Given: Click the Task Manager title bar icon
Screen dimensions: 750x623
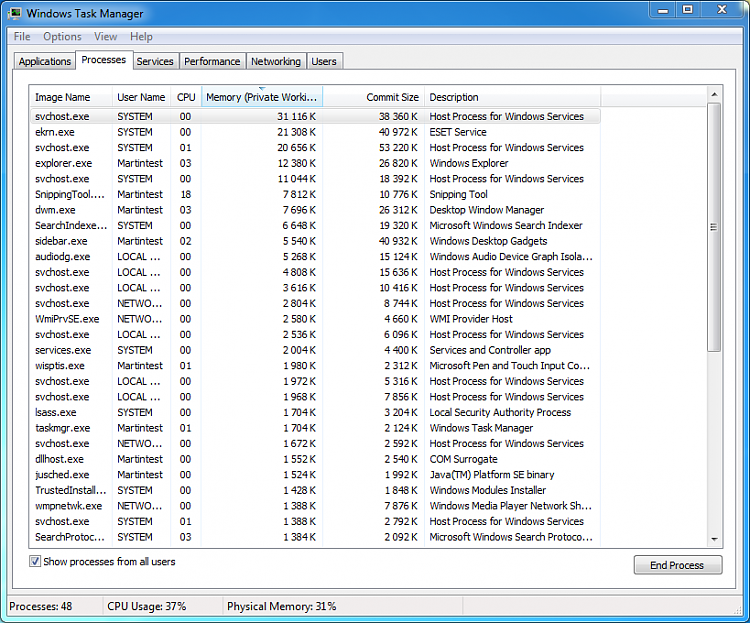Looking at the screenshot, I should [x=15, y=13].
